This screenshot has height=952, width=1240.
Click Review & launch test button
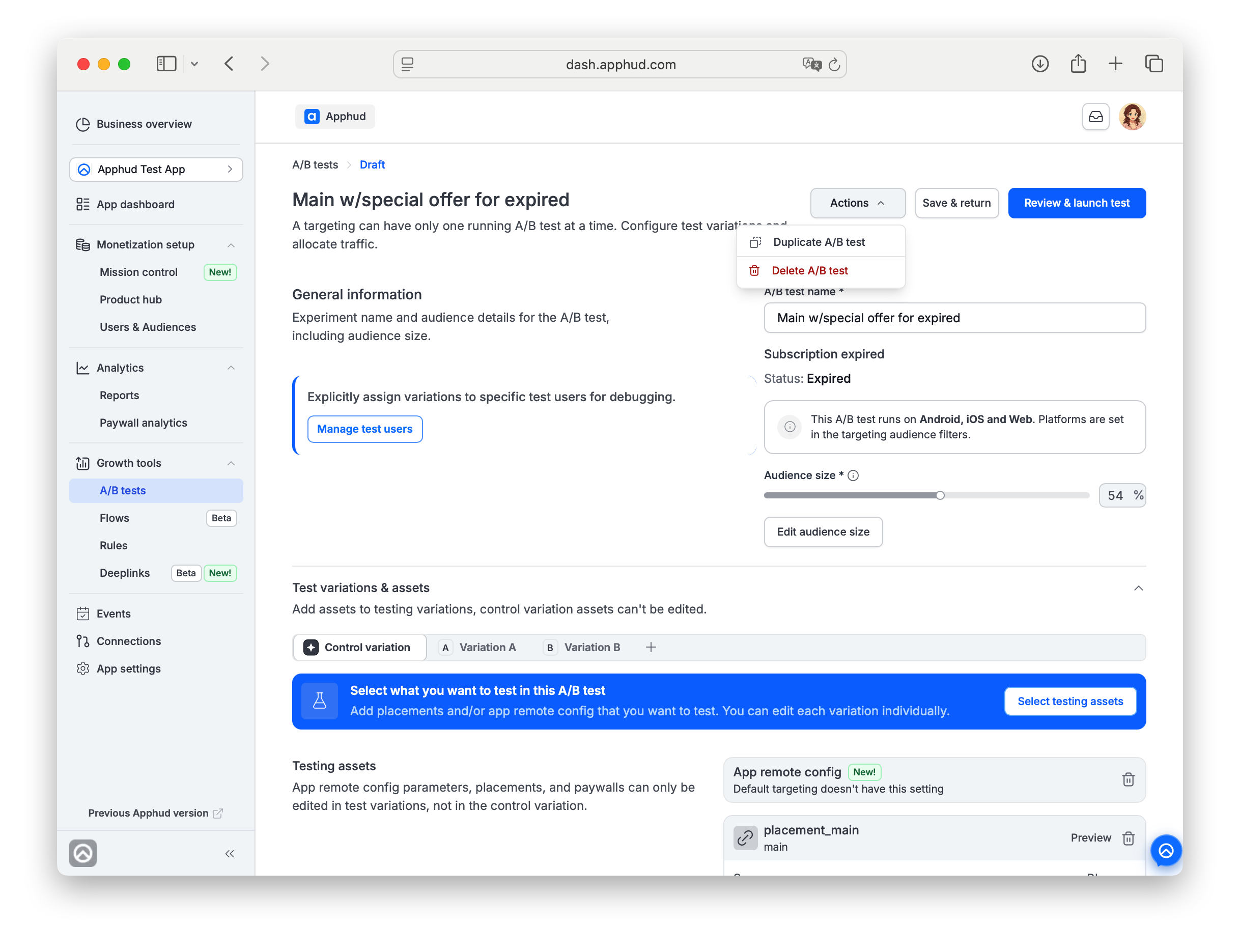pyautogui.click(x=1076, y=203)
